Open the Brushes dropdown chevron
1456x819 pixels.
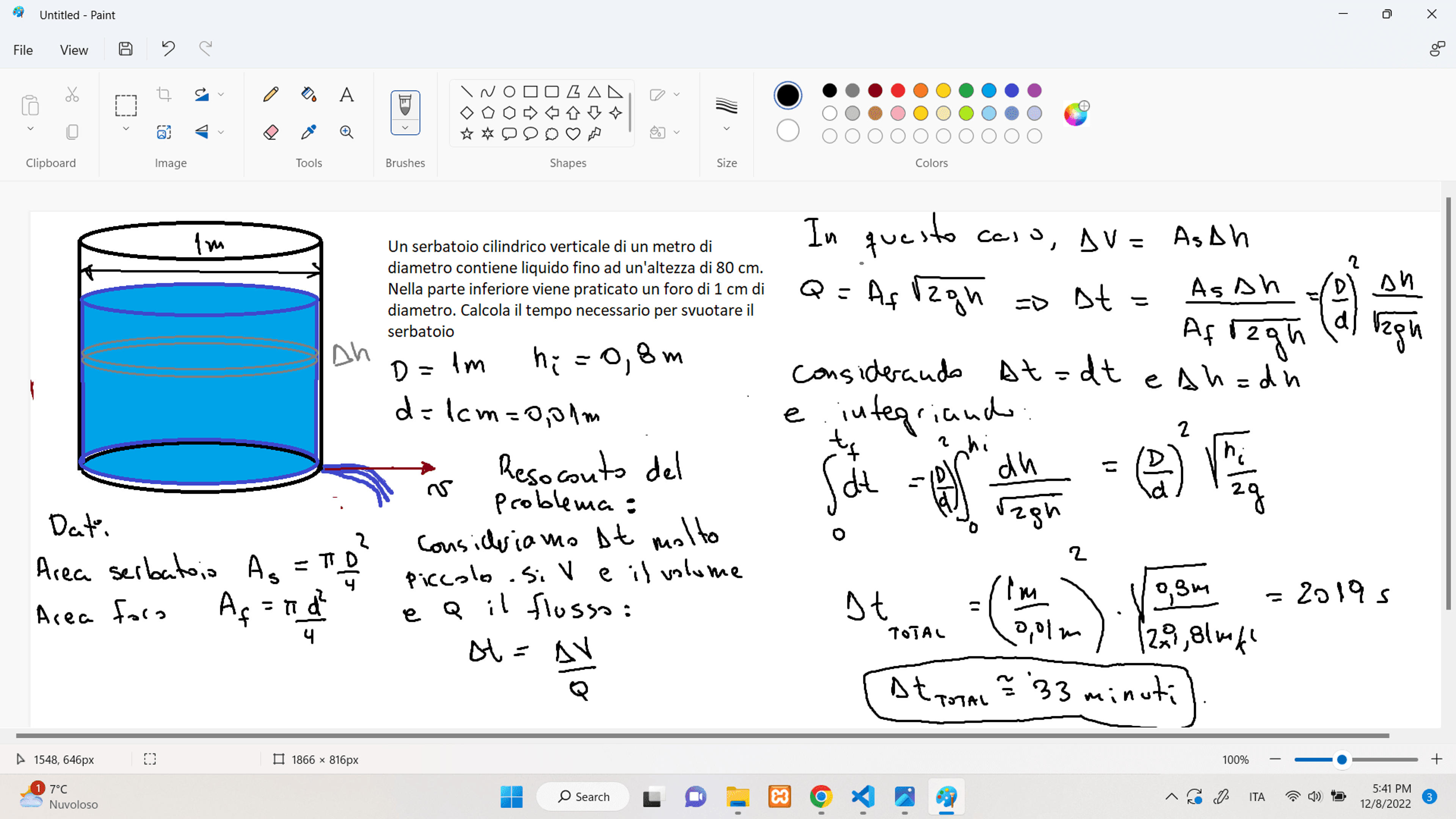coord(405,128)
